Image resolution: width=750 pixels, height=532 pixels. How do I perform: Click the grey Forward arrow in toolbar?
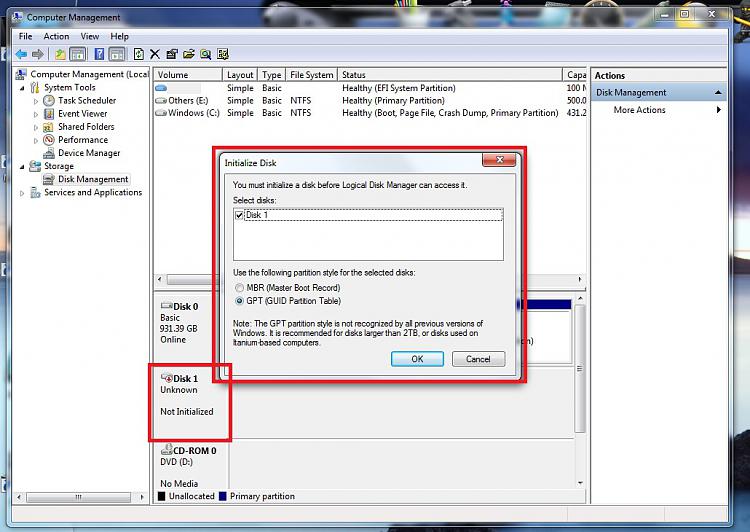(37, 54)
